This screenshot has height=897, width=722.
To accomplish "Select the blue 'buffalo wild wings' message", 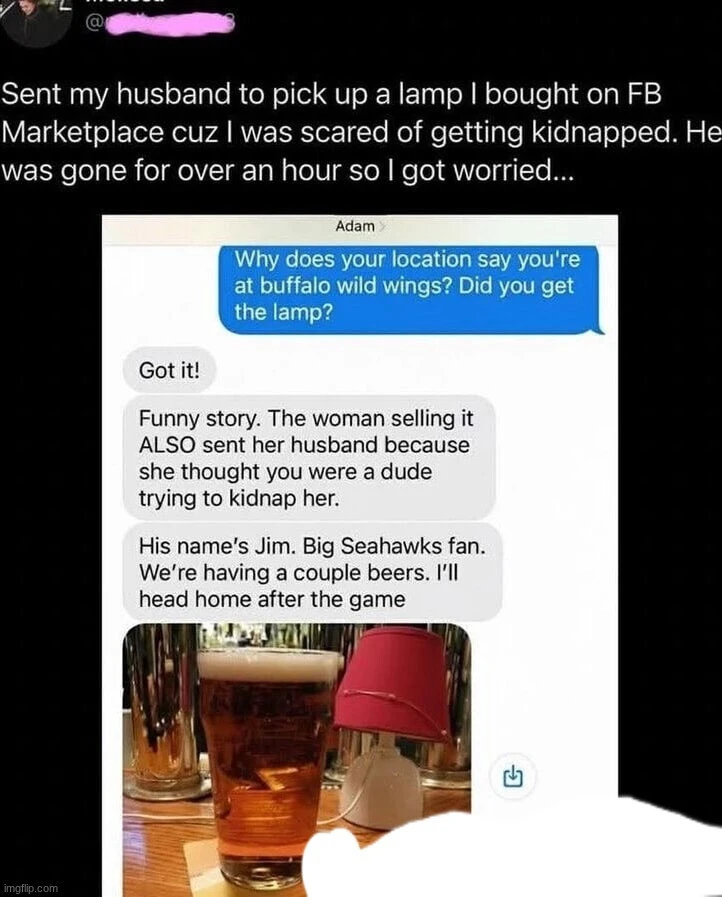I will 411,286.
